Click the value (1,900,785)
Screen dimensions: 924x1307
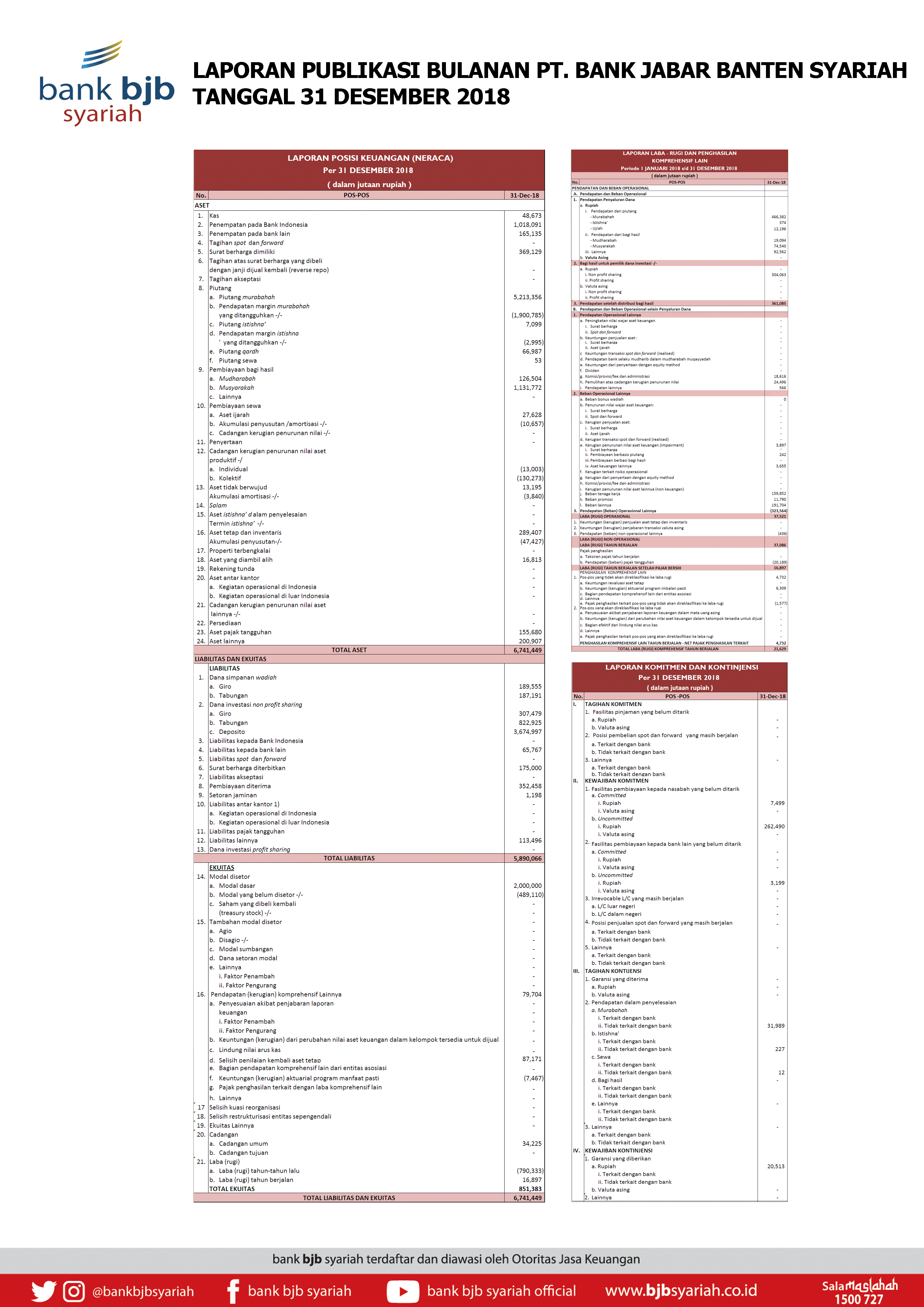pos(527,315)
